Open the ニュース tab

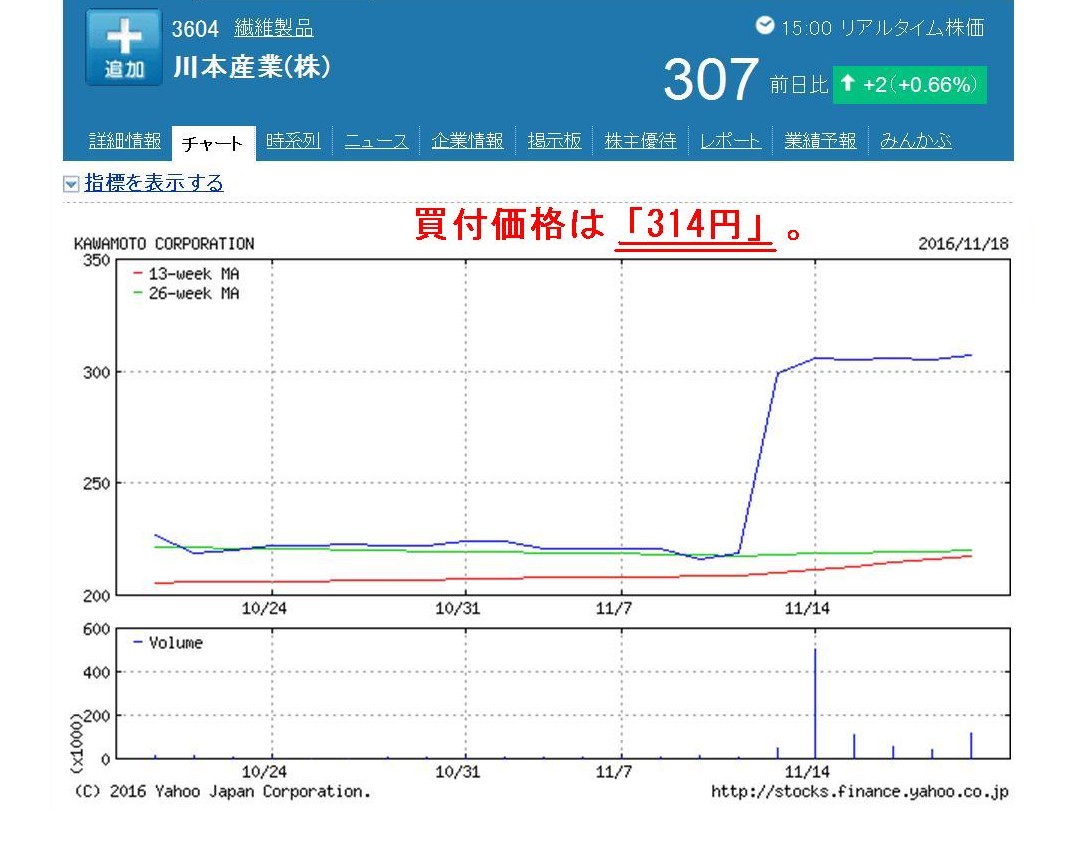376,141
